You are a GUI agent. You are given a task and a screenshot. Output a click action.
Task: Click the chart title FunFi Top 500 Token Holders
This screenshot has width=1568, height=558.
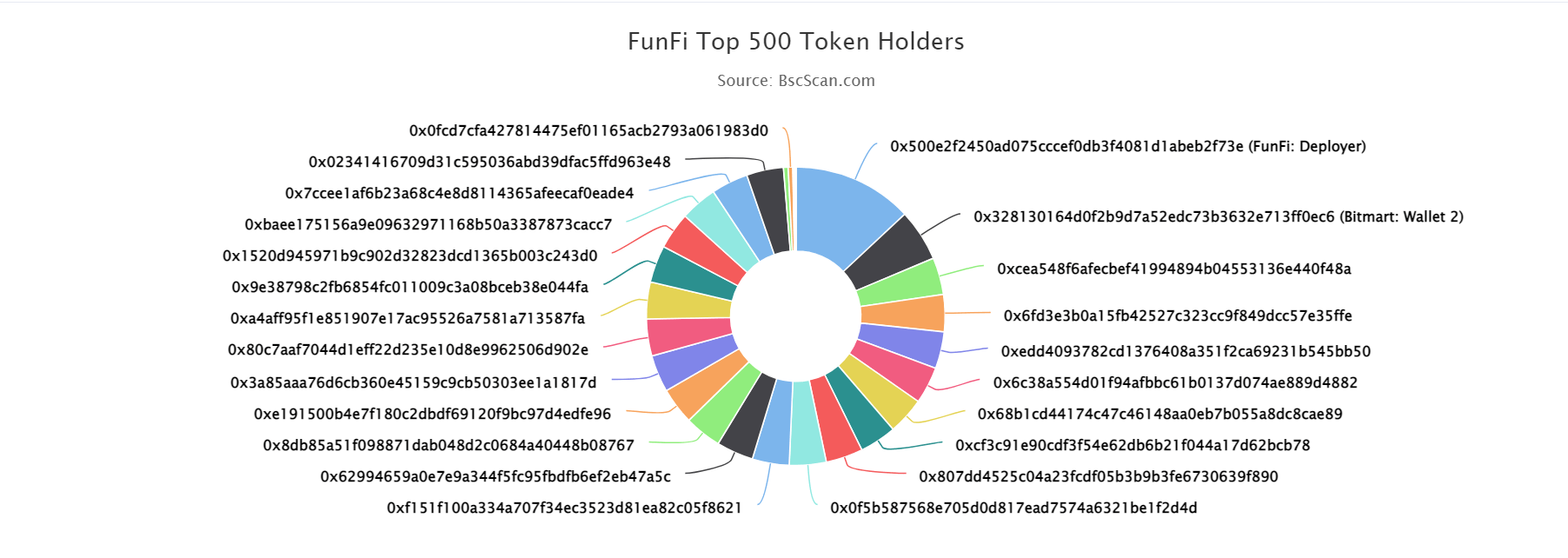(x=796, y=41)
